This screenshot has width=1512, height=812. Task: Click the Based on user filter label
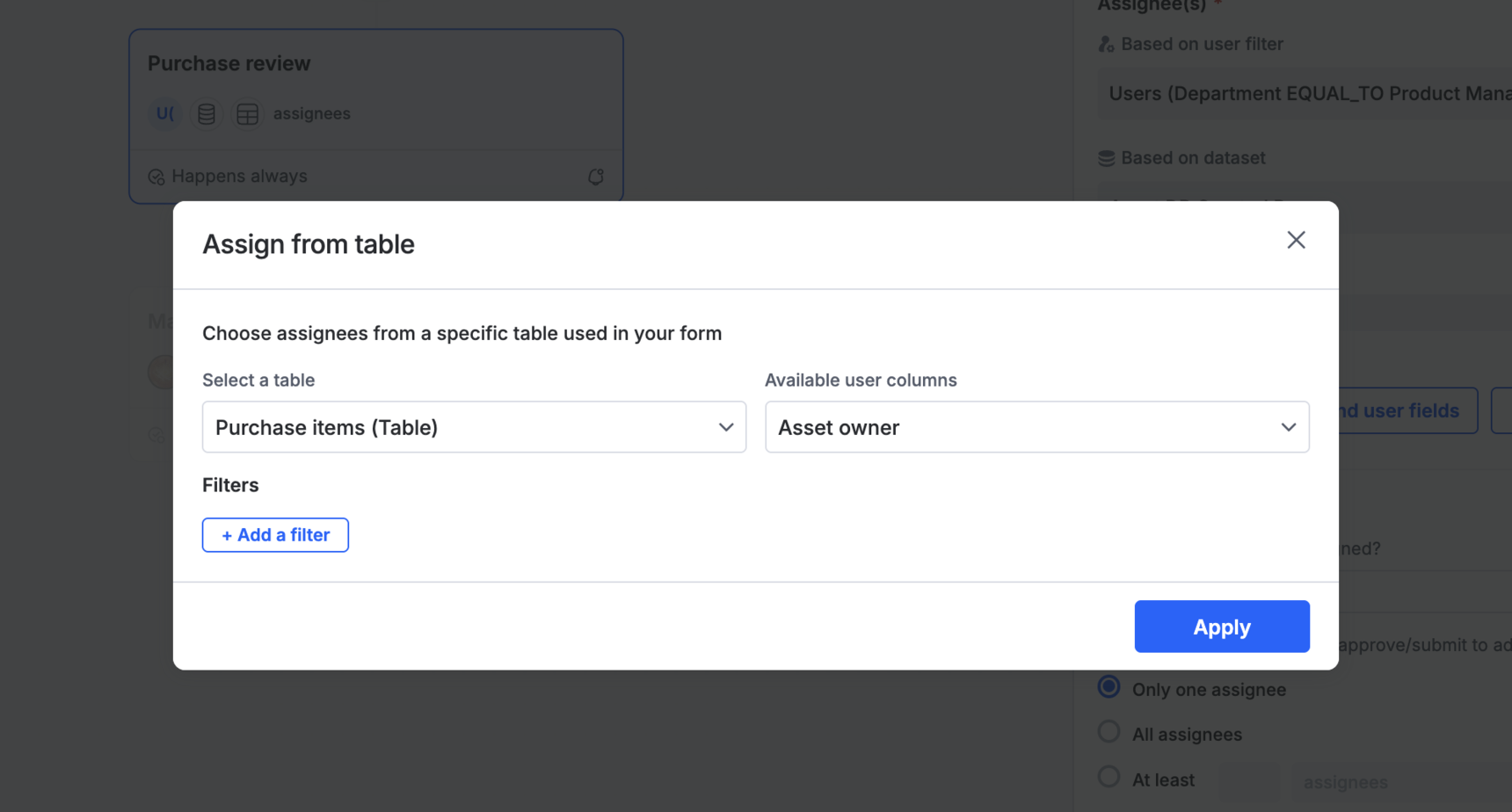(x=1202, y=44)
